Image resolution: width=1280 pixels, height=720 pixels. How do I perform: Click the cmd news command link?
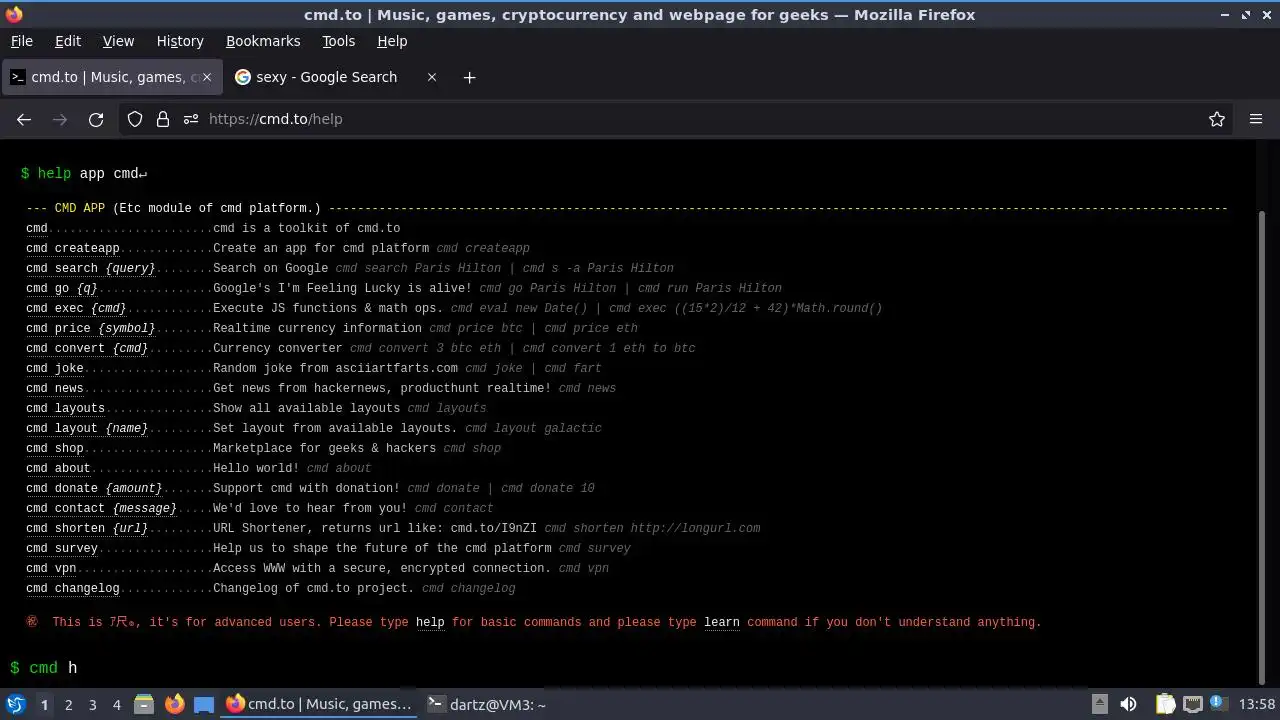55,388
